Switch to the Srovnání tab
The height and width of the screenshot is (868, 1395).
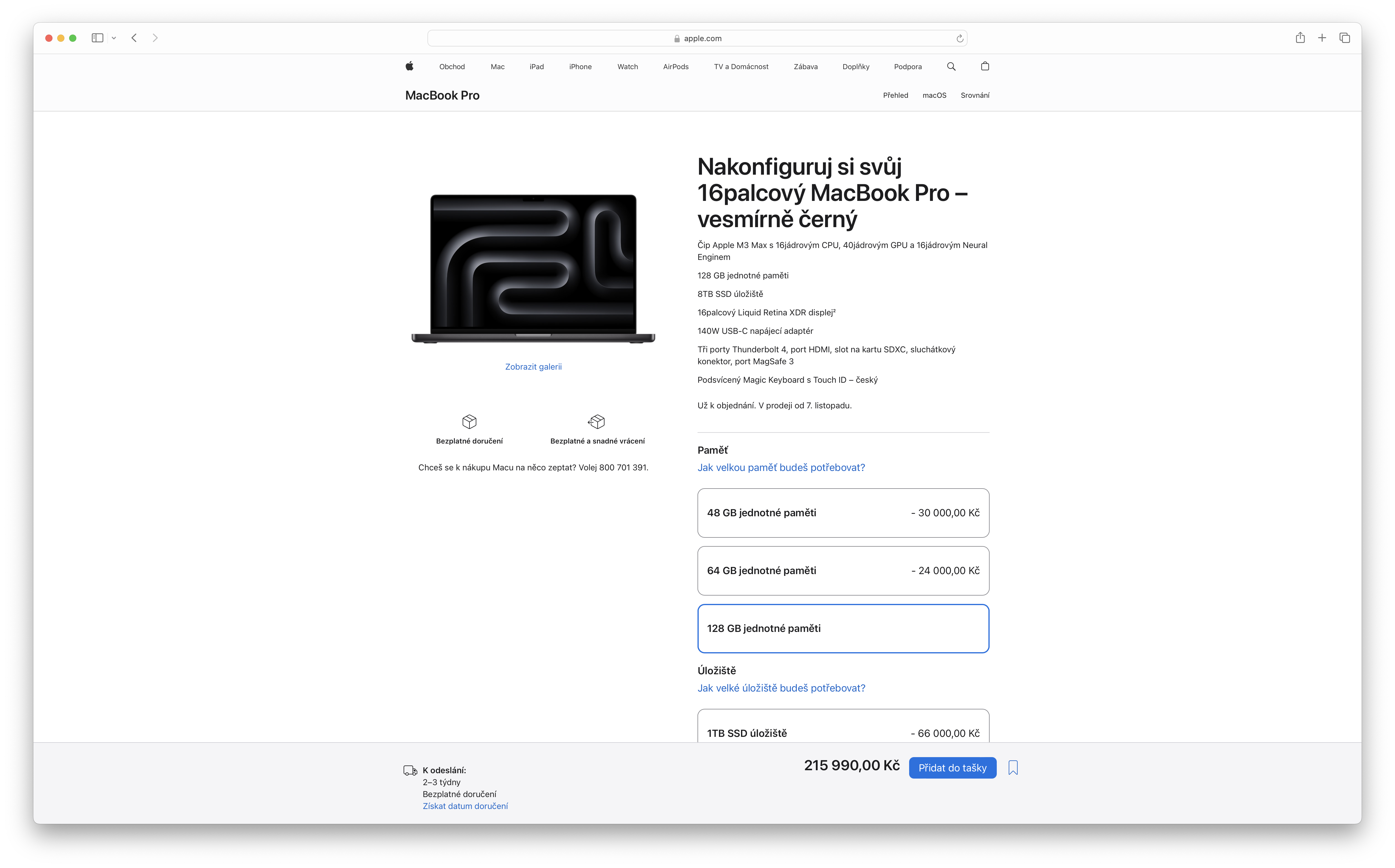pyautogui.click(x=975, y=95)
